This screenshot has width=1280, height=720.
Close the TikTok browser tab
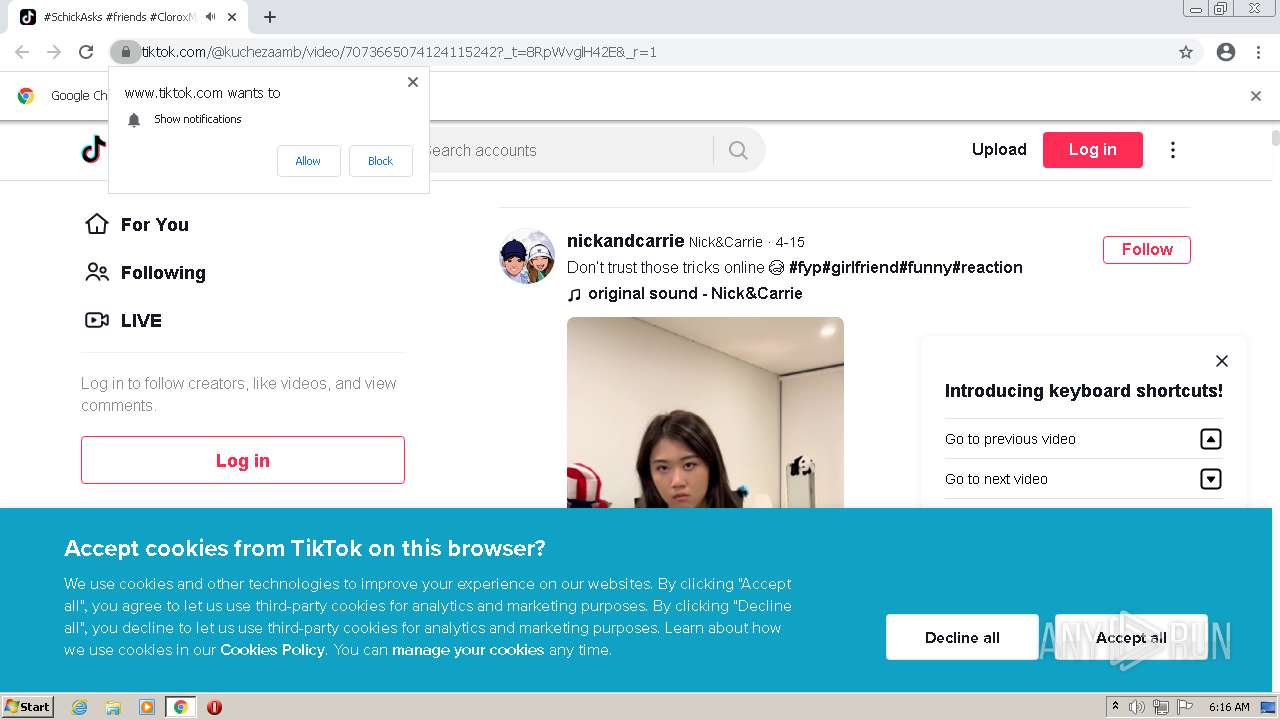[232, 17]
